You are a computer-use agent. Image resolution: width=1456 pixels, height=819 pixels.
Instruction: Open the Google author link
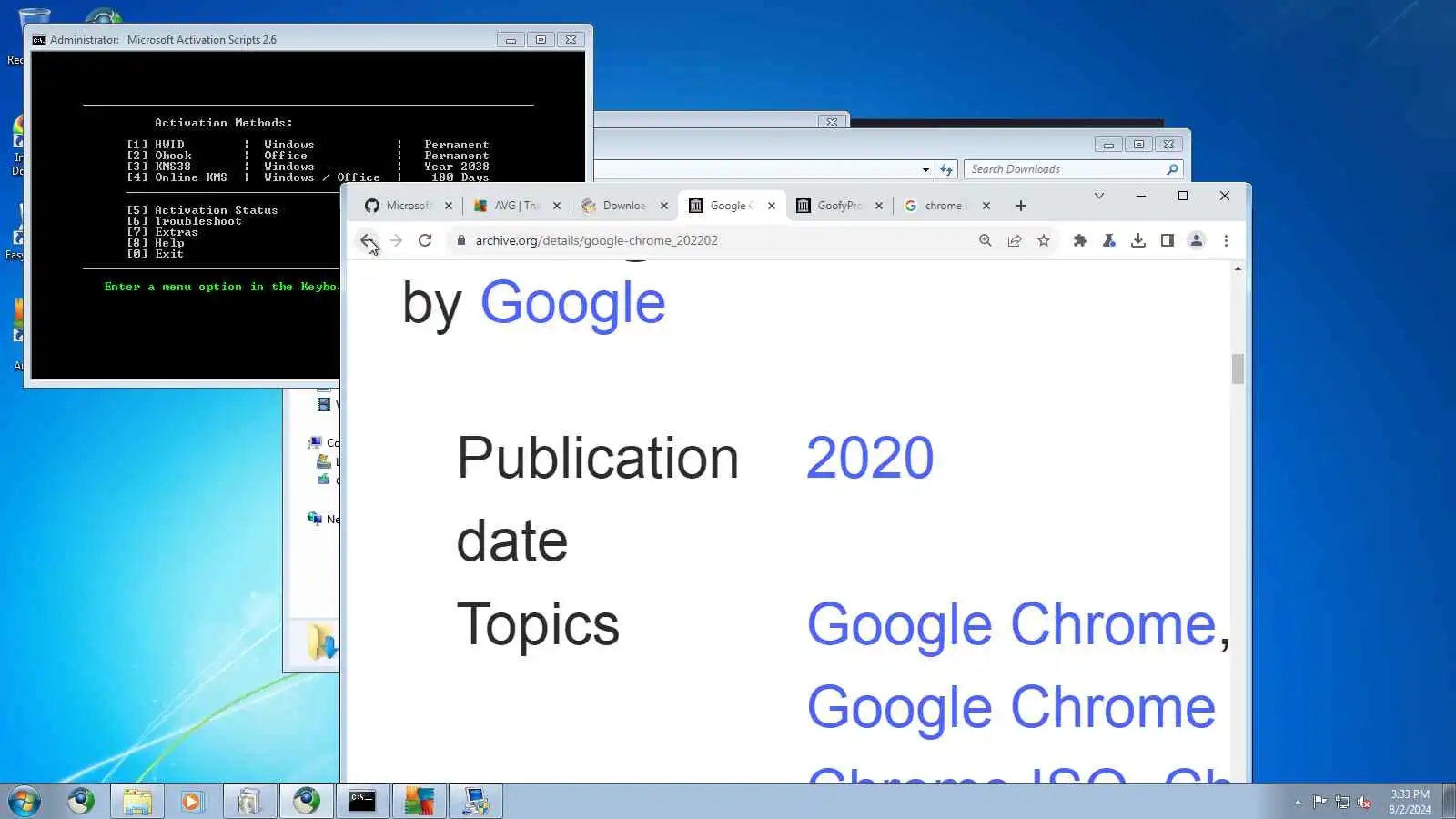pos(572,303)
